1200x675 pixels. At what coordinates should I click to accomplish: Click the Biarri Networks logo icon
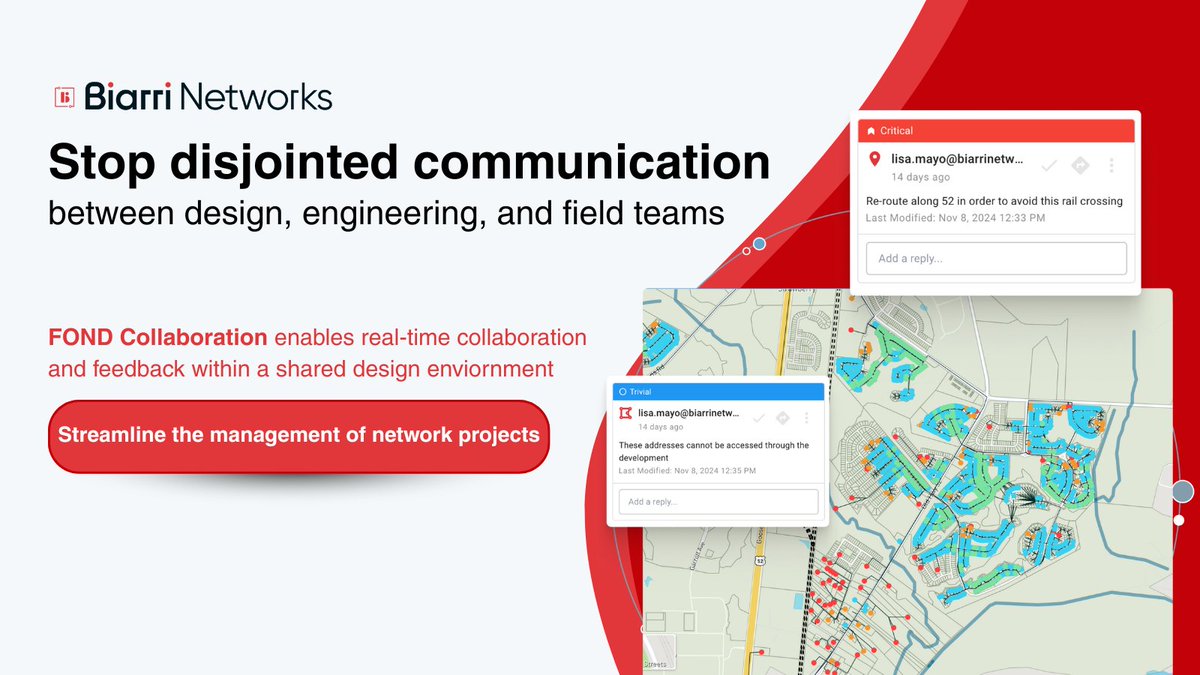click(x=66, y=96)
